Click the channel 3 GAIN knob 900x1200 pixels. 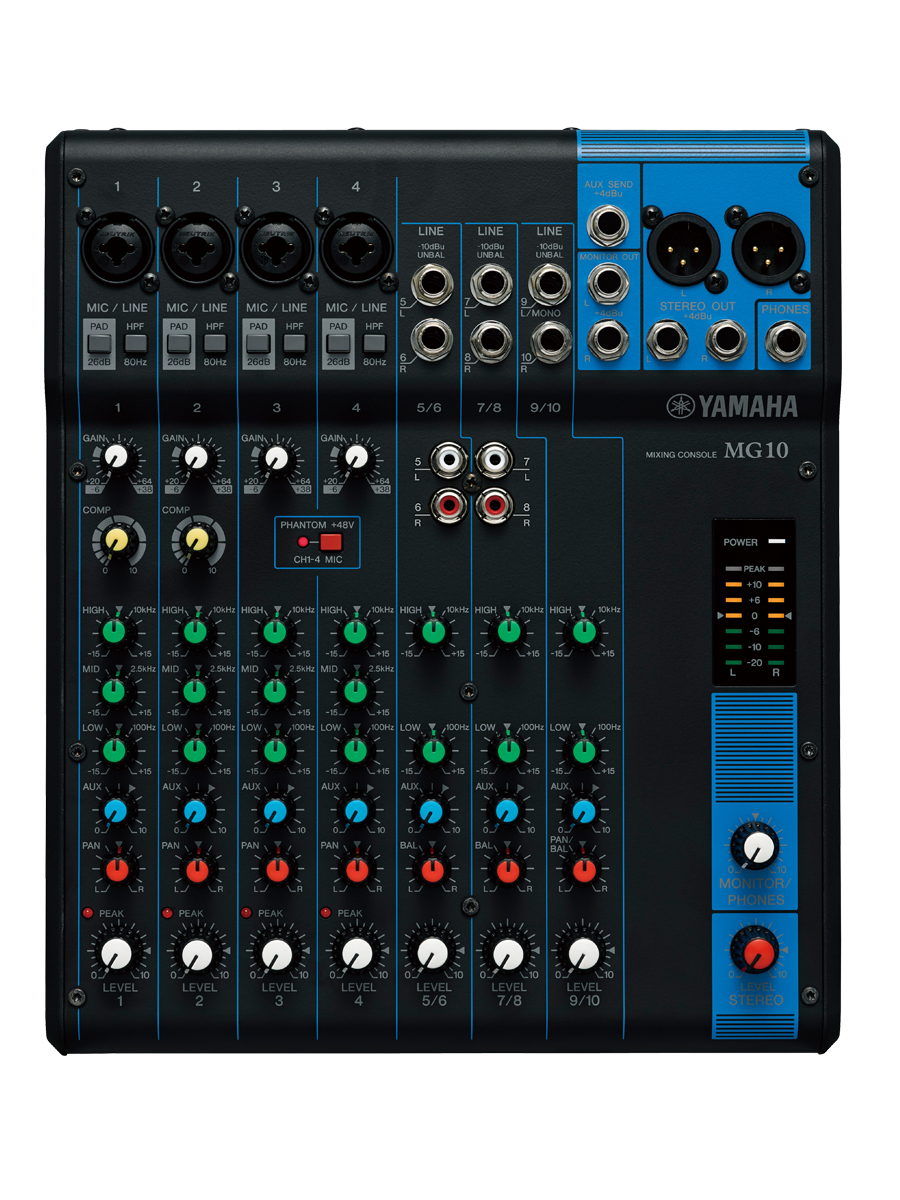pyautogui.click(x=275, y=458)
